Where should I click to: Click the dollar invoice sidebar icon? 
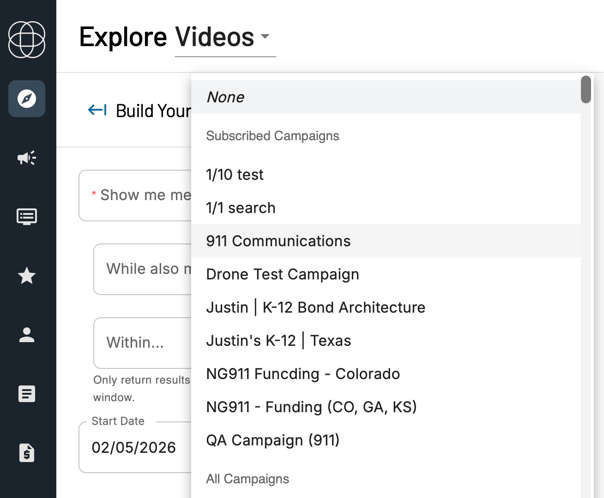coord(27,453)
